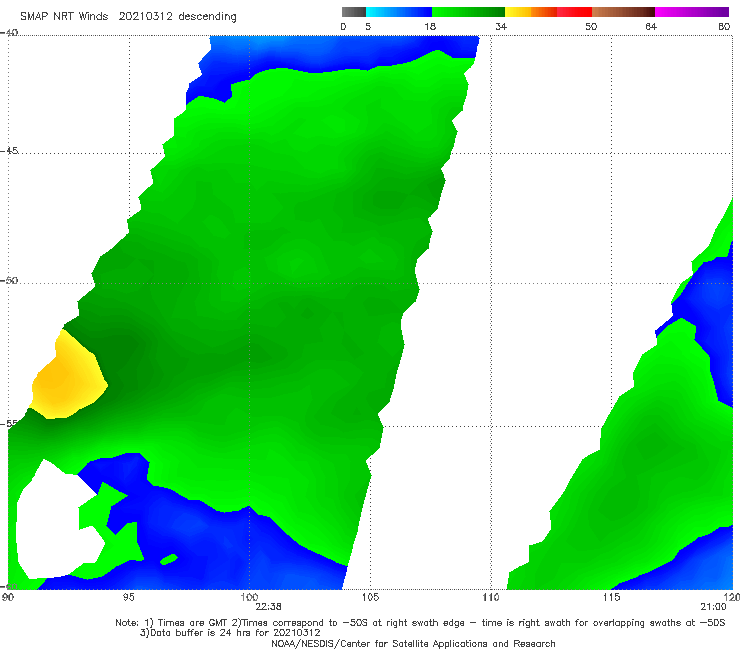Click the latitude axis label '-50'
Image resolution: width=740 pixels, height=650 pixels.
(x=9, y=280)
